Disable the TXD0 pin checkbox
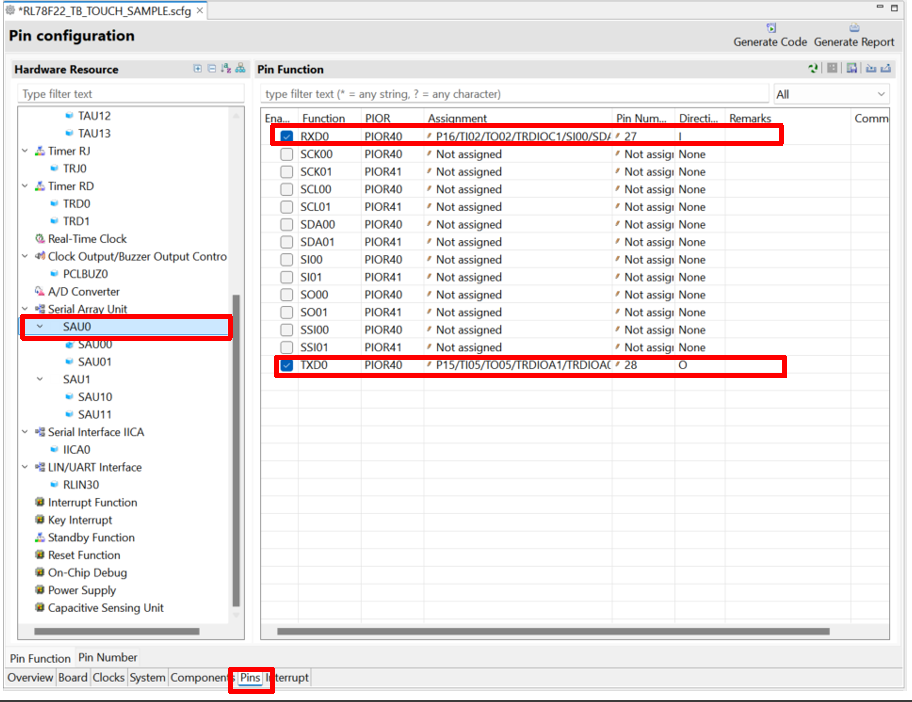912x702 pixels. [x=287, y=366]
